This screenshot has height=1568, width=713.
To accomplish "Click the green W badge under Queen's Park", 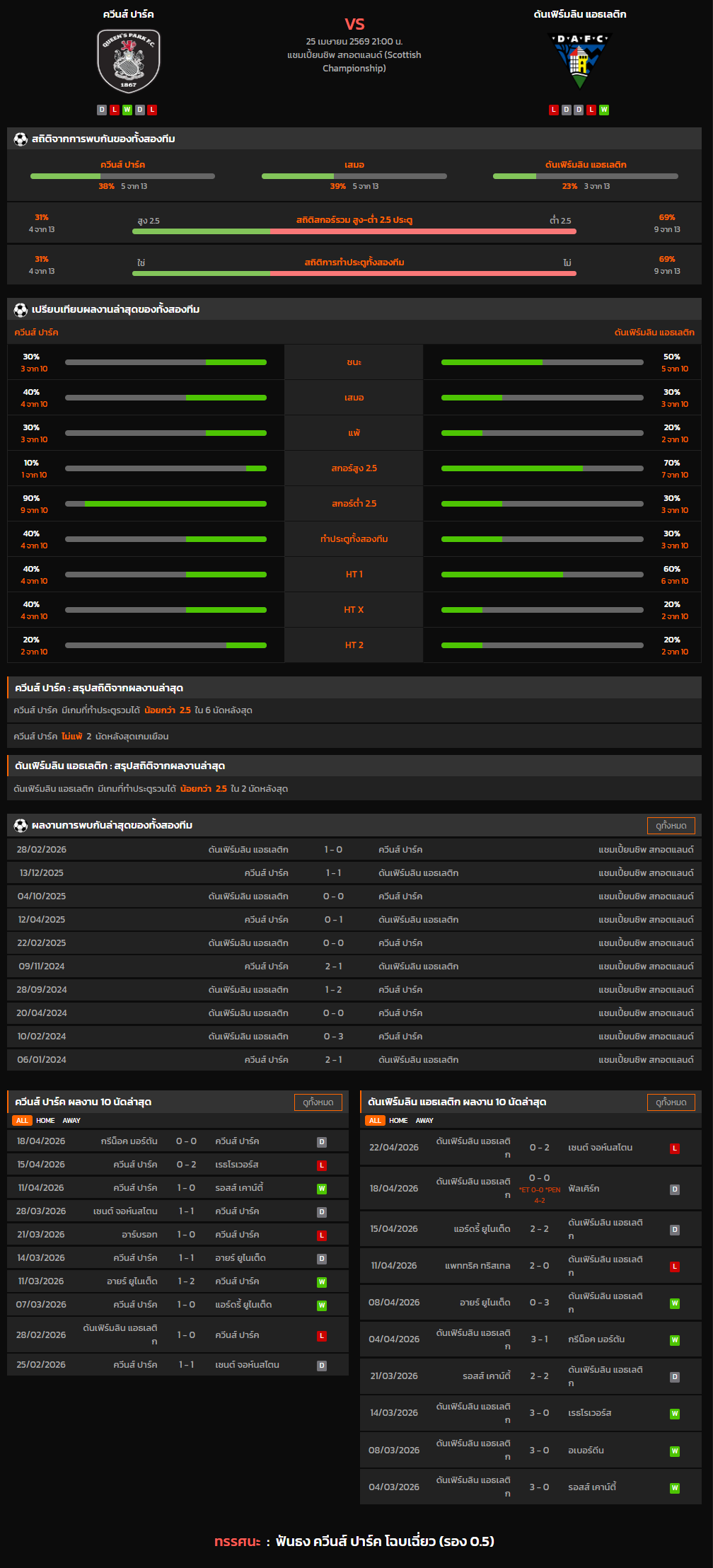I will (127, 110).
